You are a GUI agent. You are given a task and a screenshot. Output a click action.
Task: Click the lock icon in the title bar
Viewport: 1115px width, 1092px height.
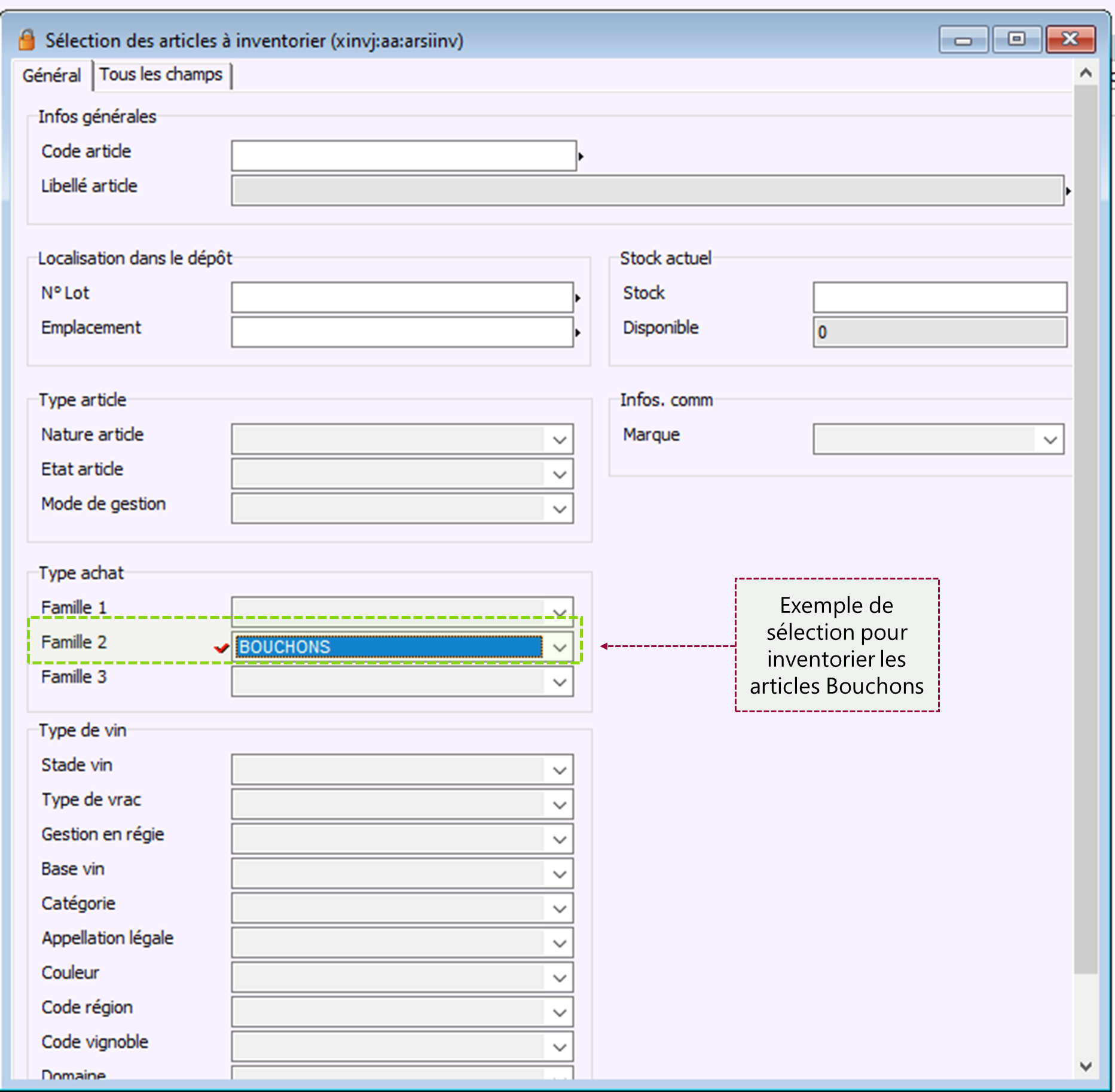coord(26,40)
